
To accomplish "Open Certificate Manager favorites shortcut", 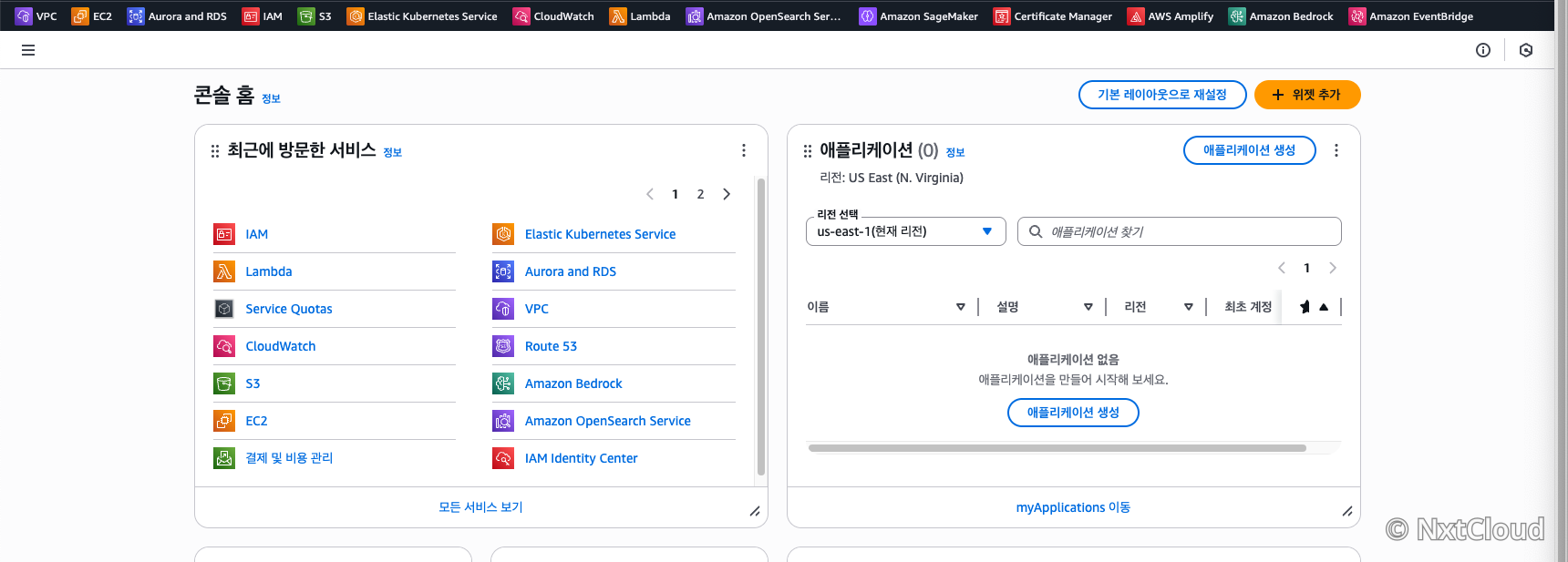I will (1053, 16).
